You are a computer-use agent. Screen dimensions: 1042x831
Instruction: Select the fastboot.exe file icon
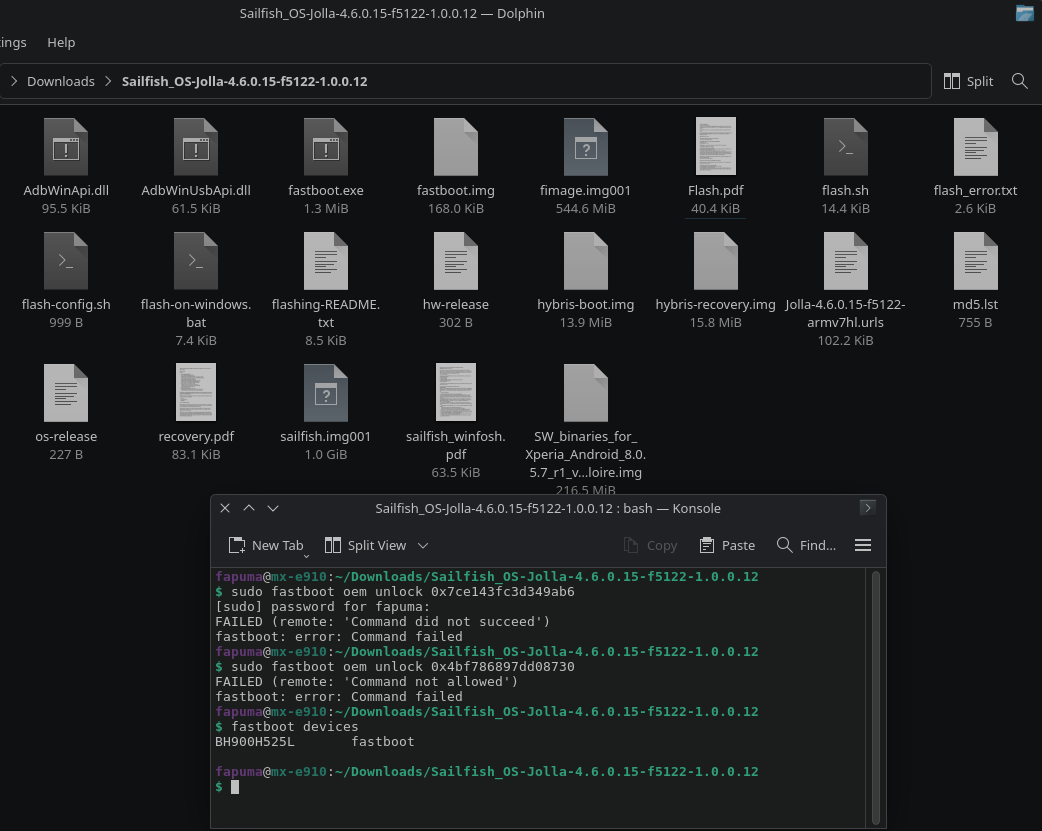[326, 147]
